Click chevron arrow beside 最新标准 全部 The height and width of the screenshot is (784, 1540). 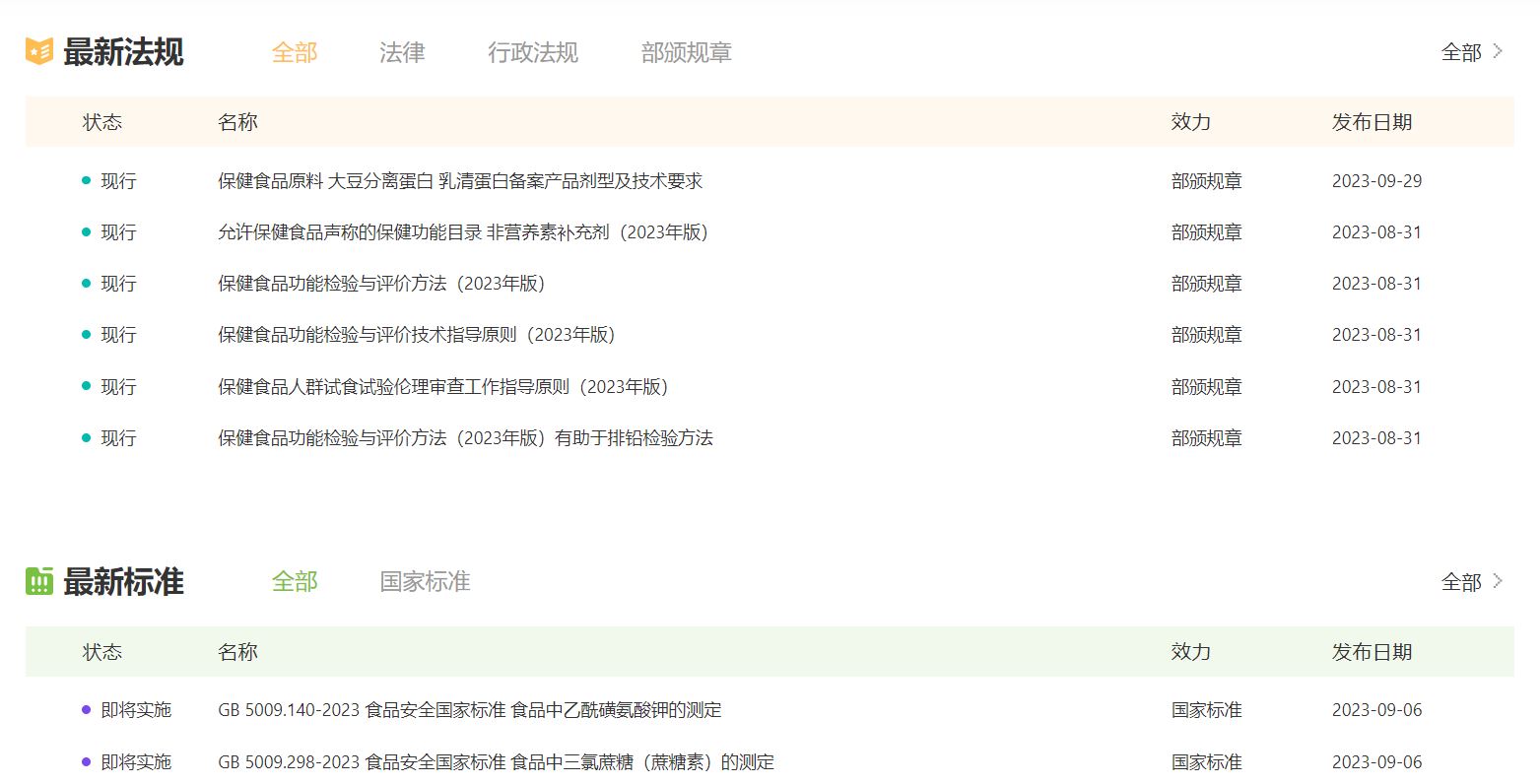(1498, 581)
